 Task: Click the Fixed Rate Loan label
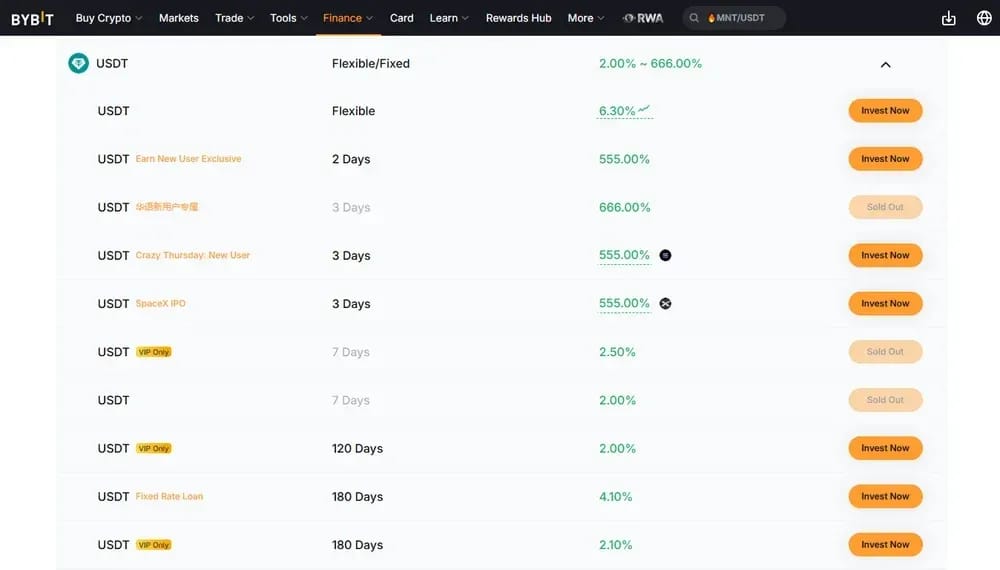169,496
